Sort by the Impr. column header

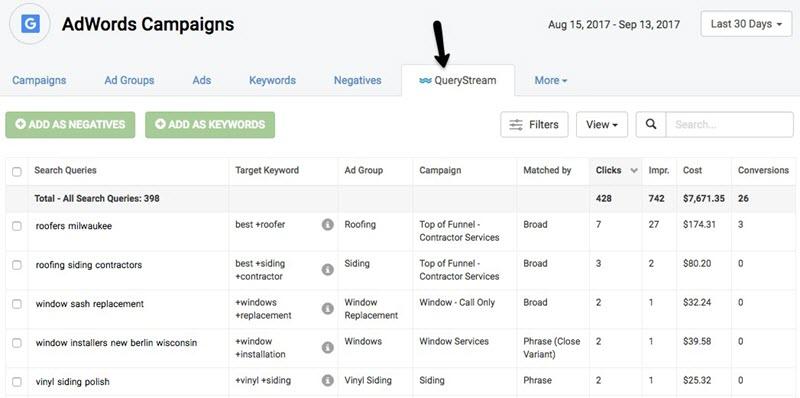pos(659,170)
